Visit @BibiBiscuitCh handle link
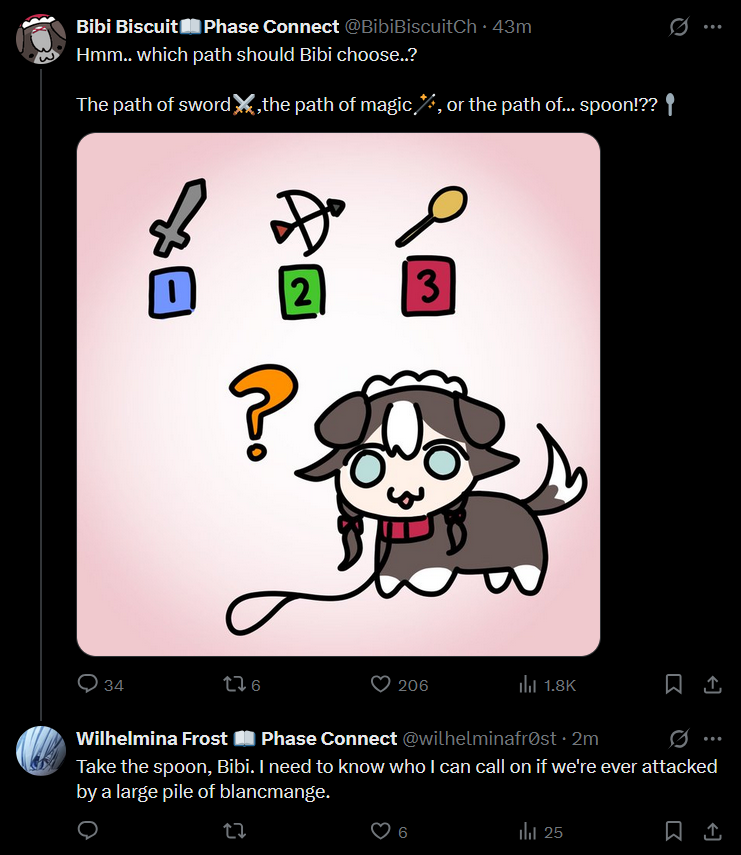Viewport: 741px width, 855px height. pyautogui.click(x=411, y=26)
